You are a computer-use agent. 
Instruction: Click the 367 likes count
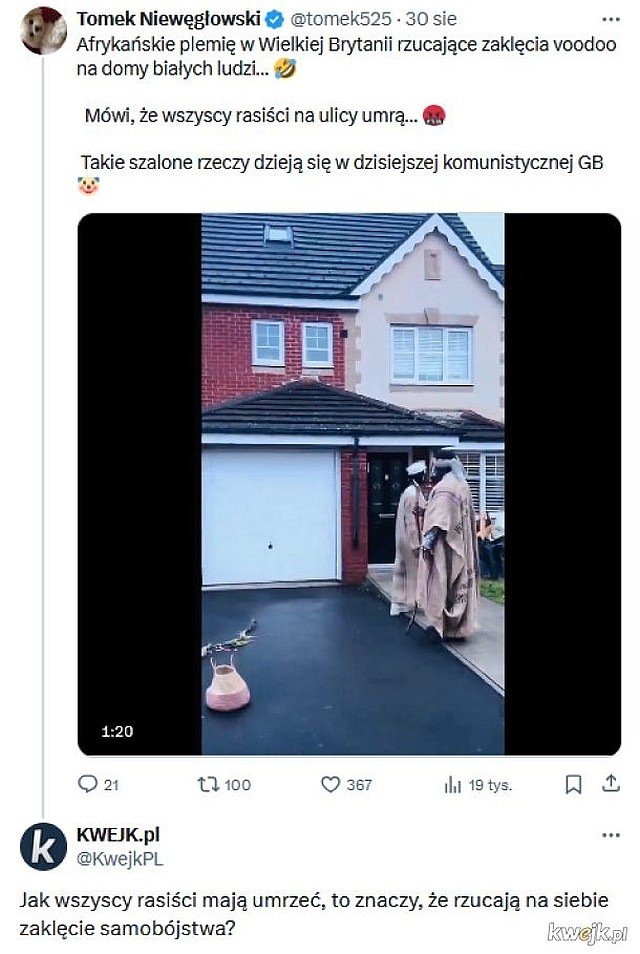(x=359, y=785)
